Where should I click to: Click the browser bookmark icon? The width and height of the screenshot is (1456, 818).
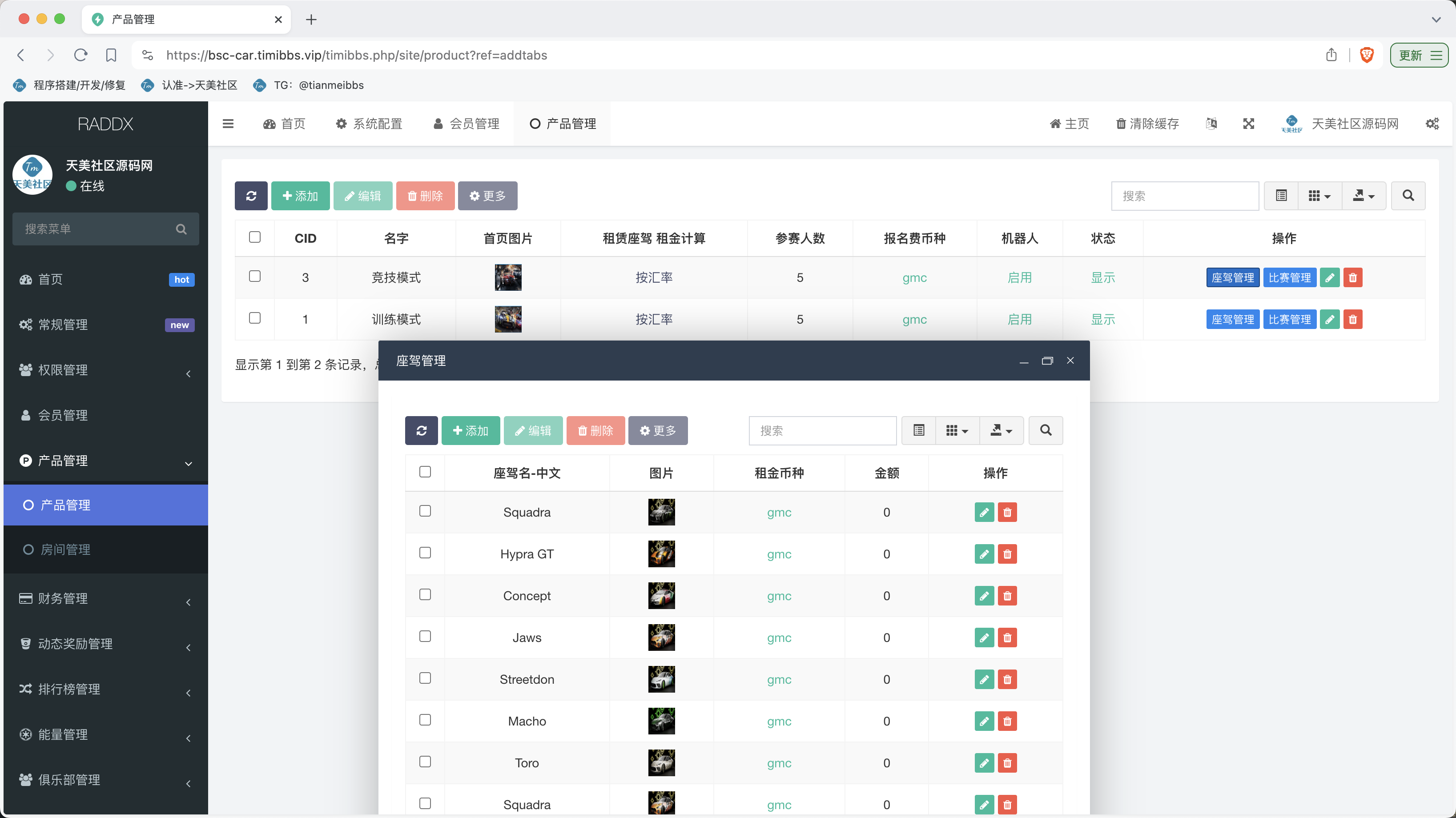111,55
